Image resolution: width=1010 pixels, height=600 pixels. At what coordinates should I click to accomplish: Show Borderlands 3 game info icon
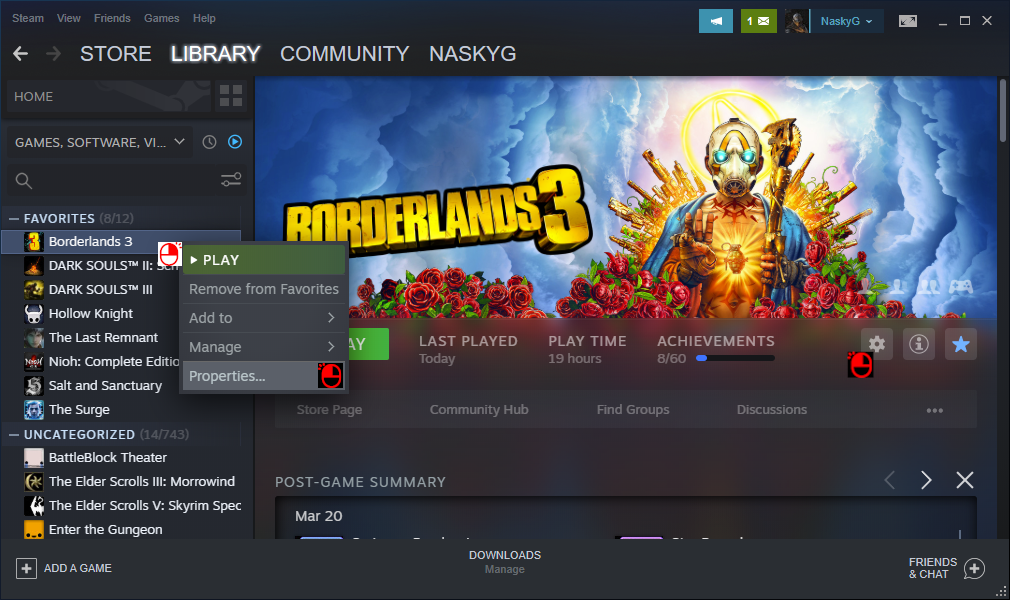point(919,344)
